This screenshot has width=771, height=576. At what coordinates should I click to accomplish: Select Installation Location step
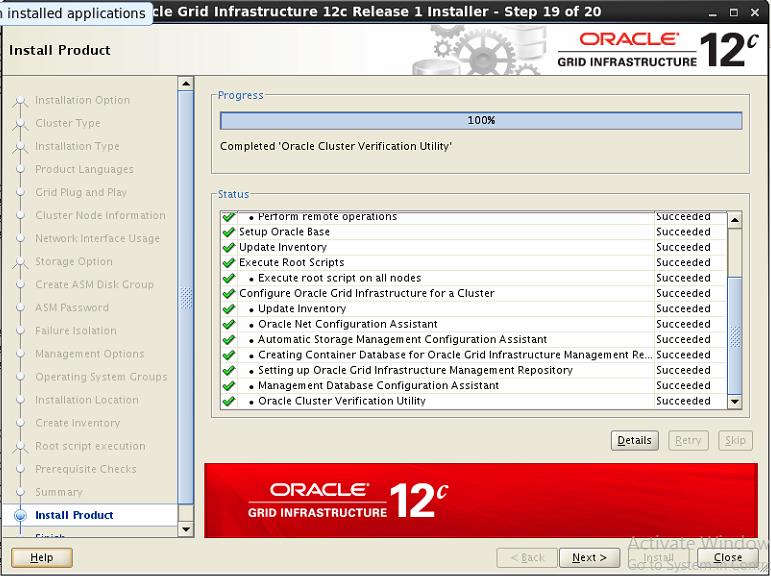pos(87,400)
